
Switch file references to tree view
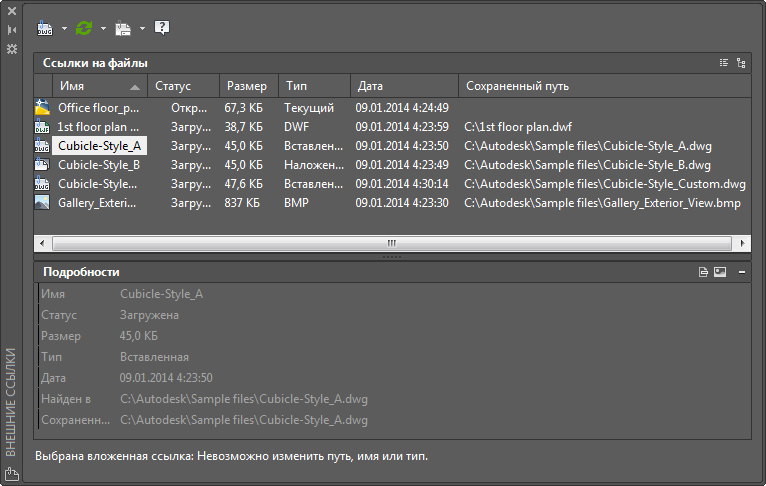tap(741, 63)
